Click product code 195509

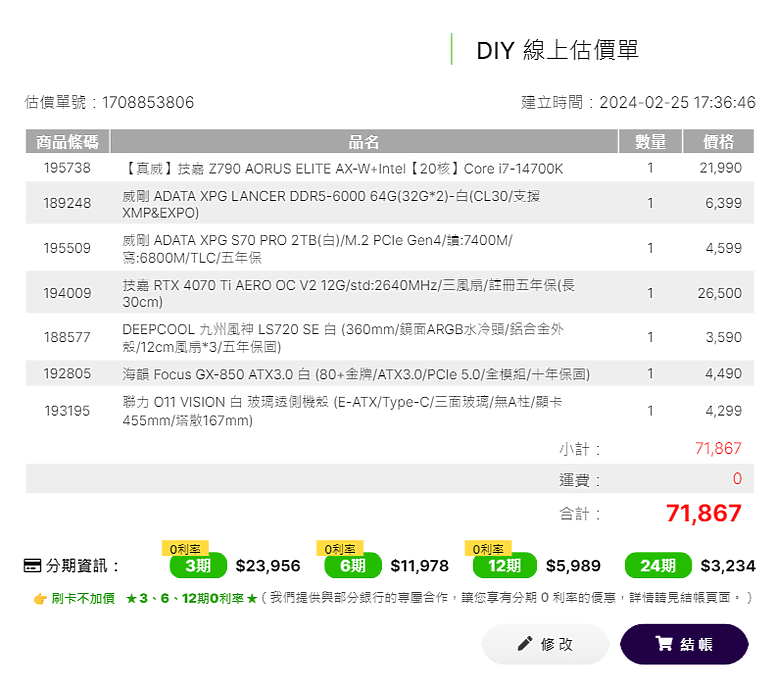click(x=67, y=248)
